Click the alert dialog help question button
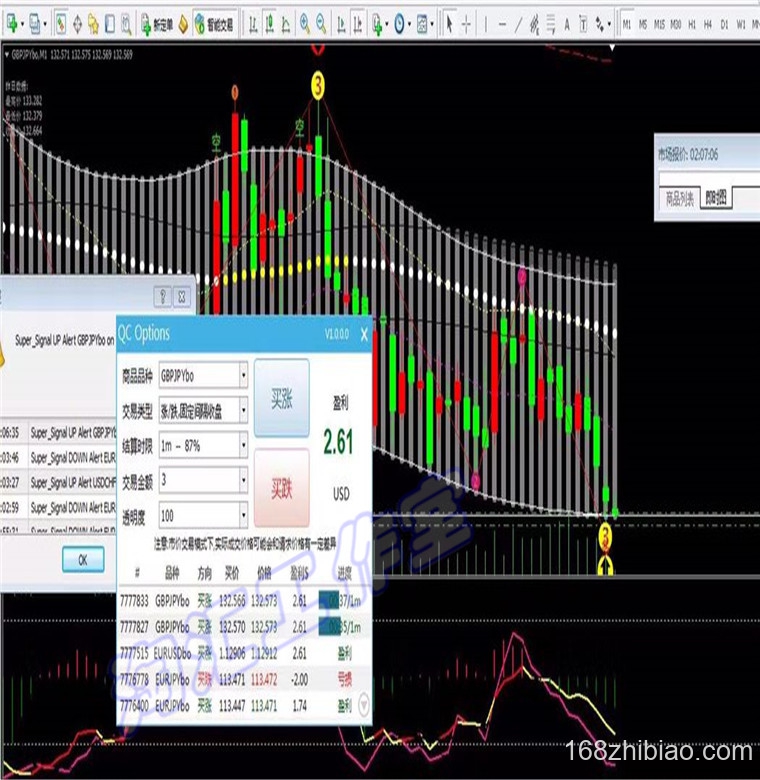Viewport: 760px width, 780px height. [x=163, y=296]
